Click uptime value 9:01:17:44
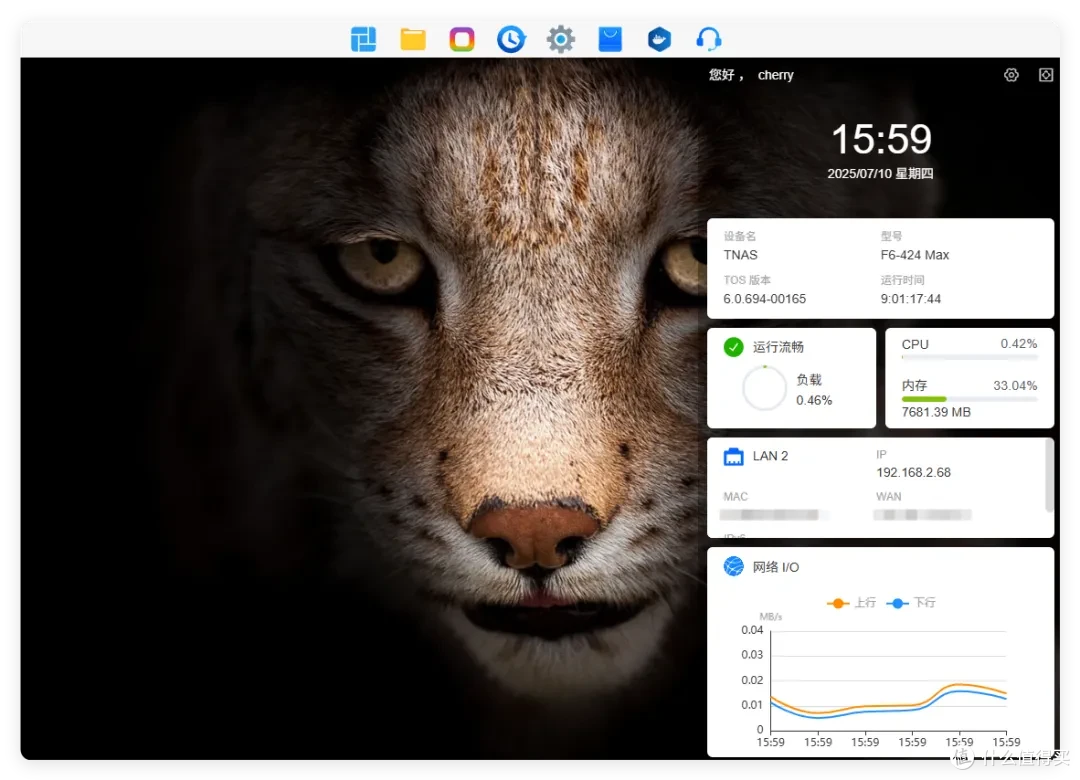The height and width of the screenshot is (780, 1080). click(911, 299)
